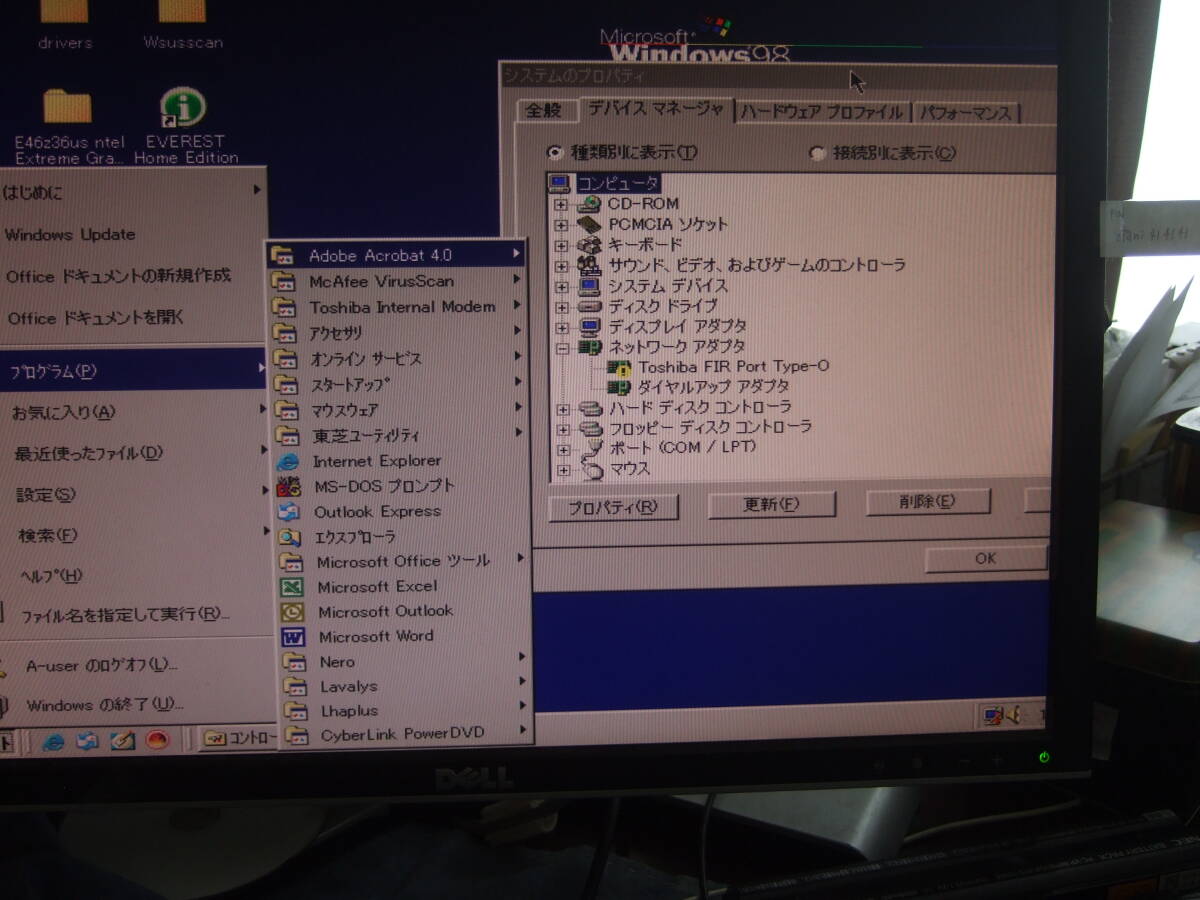Expand the システム デバイス tree node
Viewport: 1200px width, 900px height.
[x=562, y=286]
